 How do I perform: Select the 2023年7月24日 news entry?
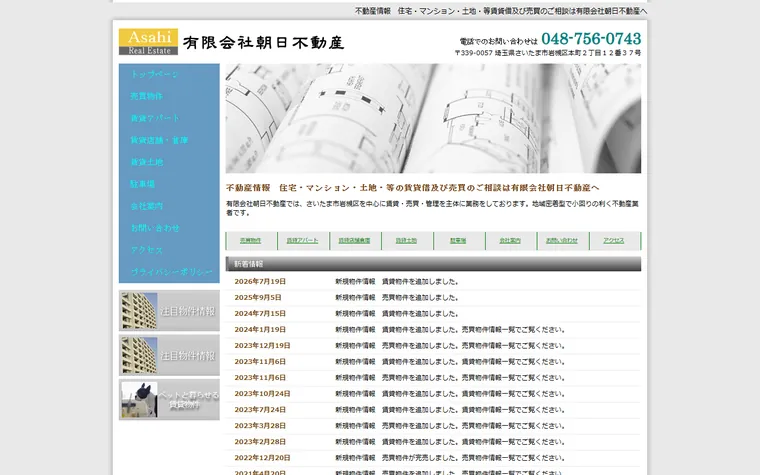433,410
